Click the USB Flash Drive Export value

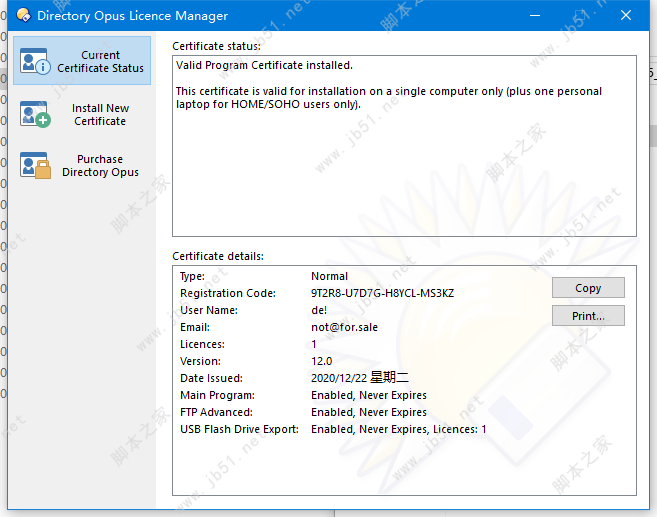(398, 429)
